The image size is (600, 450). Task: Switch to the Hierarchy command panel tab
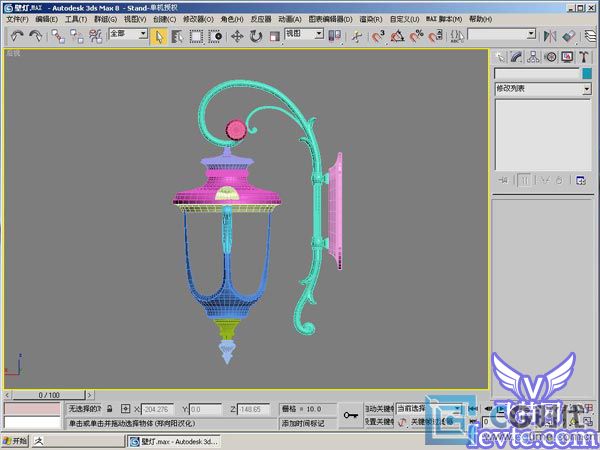pos(533,57)
